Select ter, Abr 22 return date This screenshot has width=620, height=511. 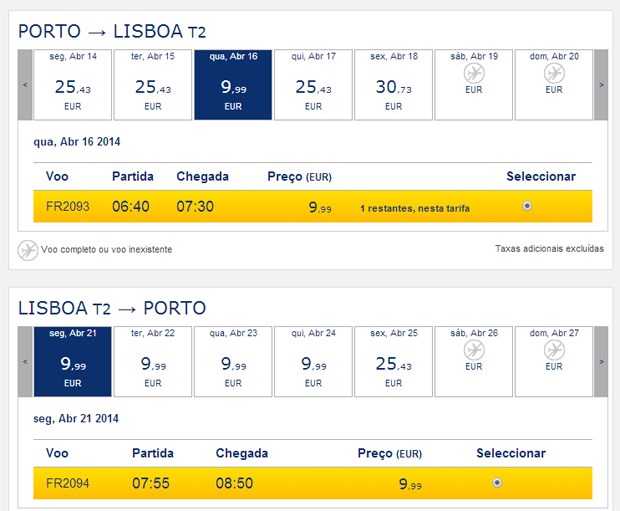coord(153,361)
